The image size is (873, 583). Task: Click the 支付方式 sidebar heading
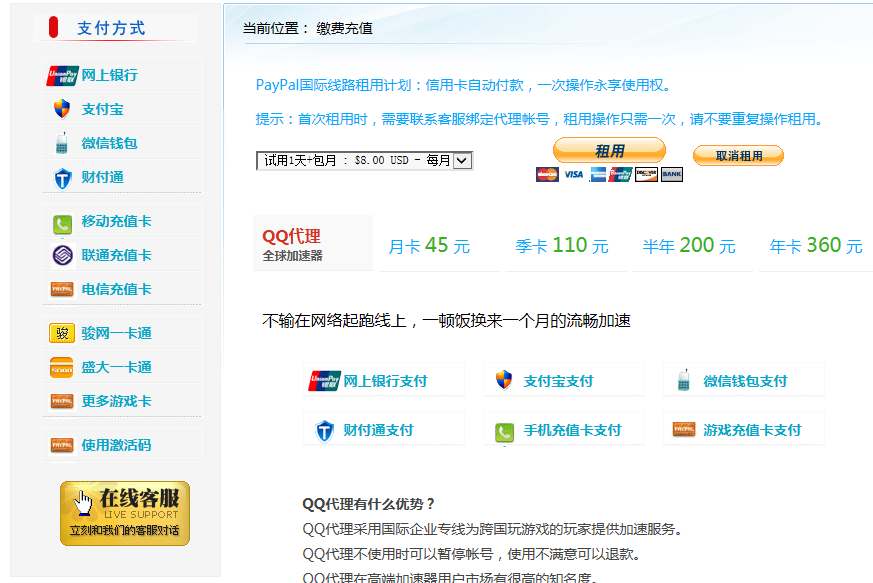coord(111,28)
